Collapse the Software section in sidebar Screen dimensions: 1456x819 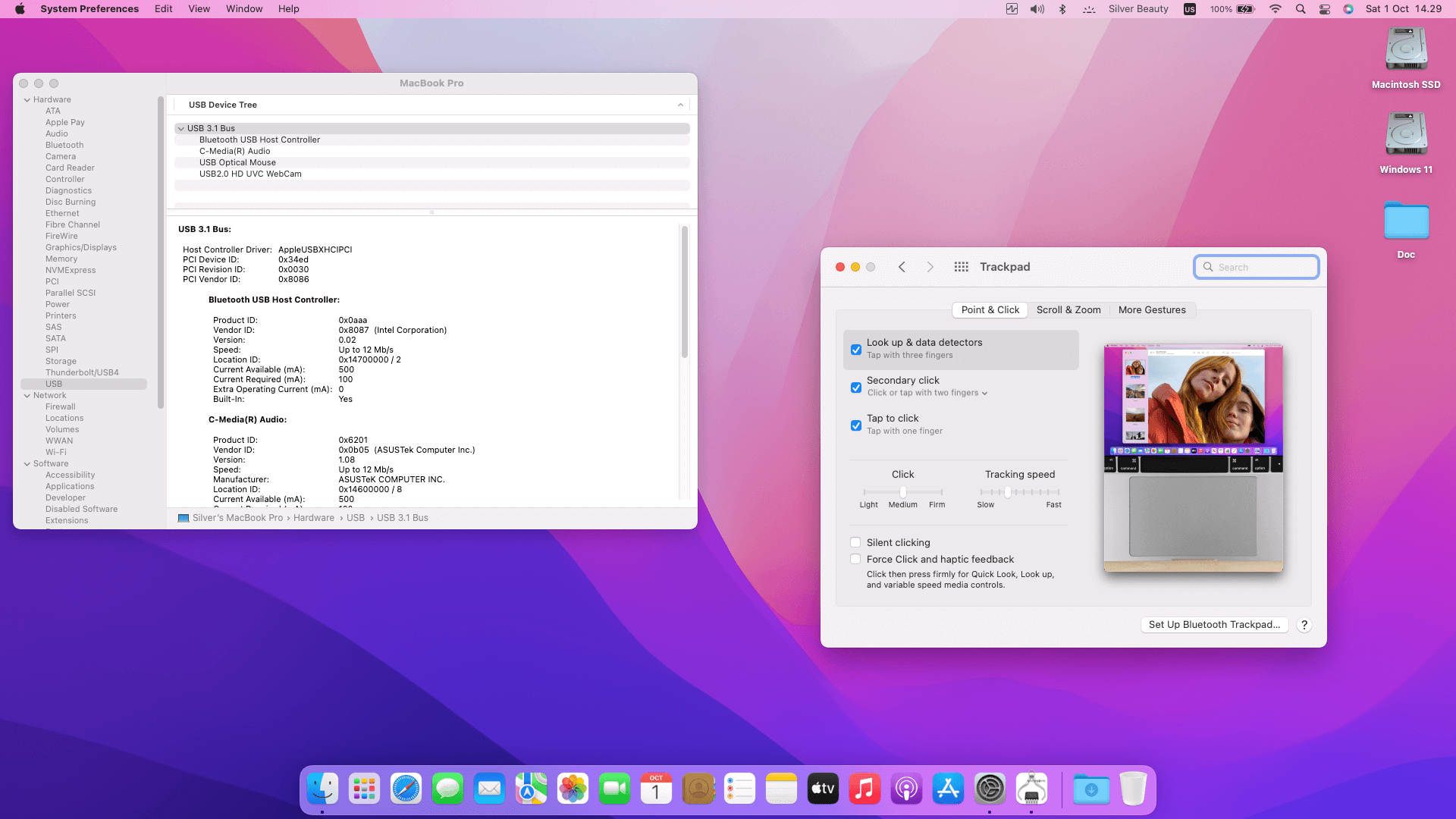pos(27,464)
